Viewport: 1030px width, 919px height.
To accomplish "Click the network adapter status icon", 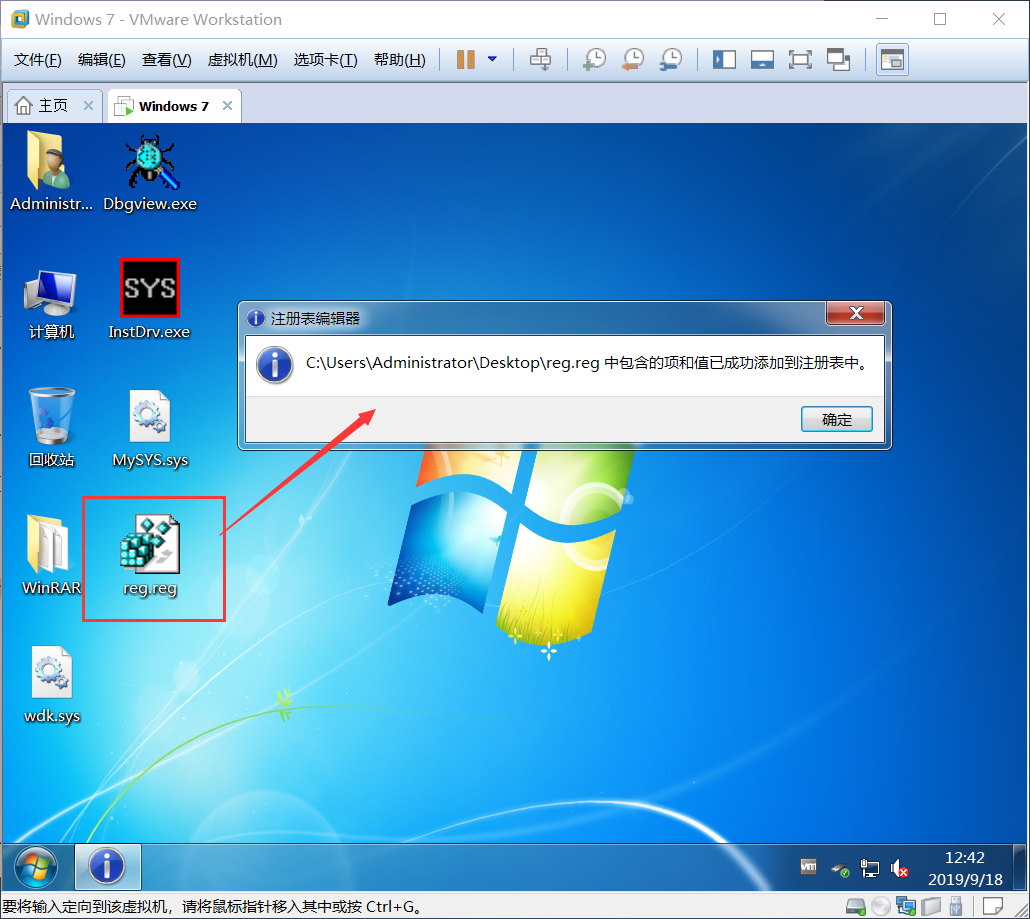I will coord(906,907).
